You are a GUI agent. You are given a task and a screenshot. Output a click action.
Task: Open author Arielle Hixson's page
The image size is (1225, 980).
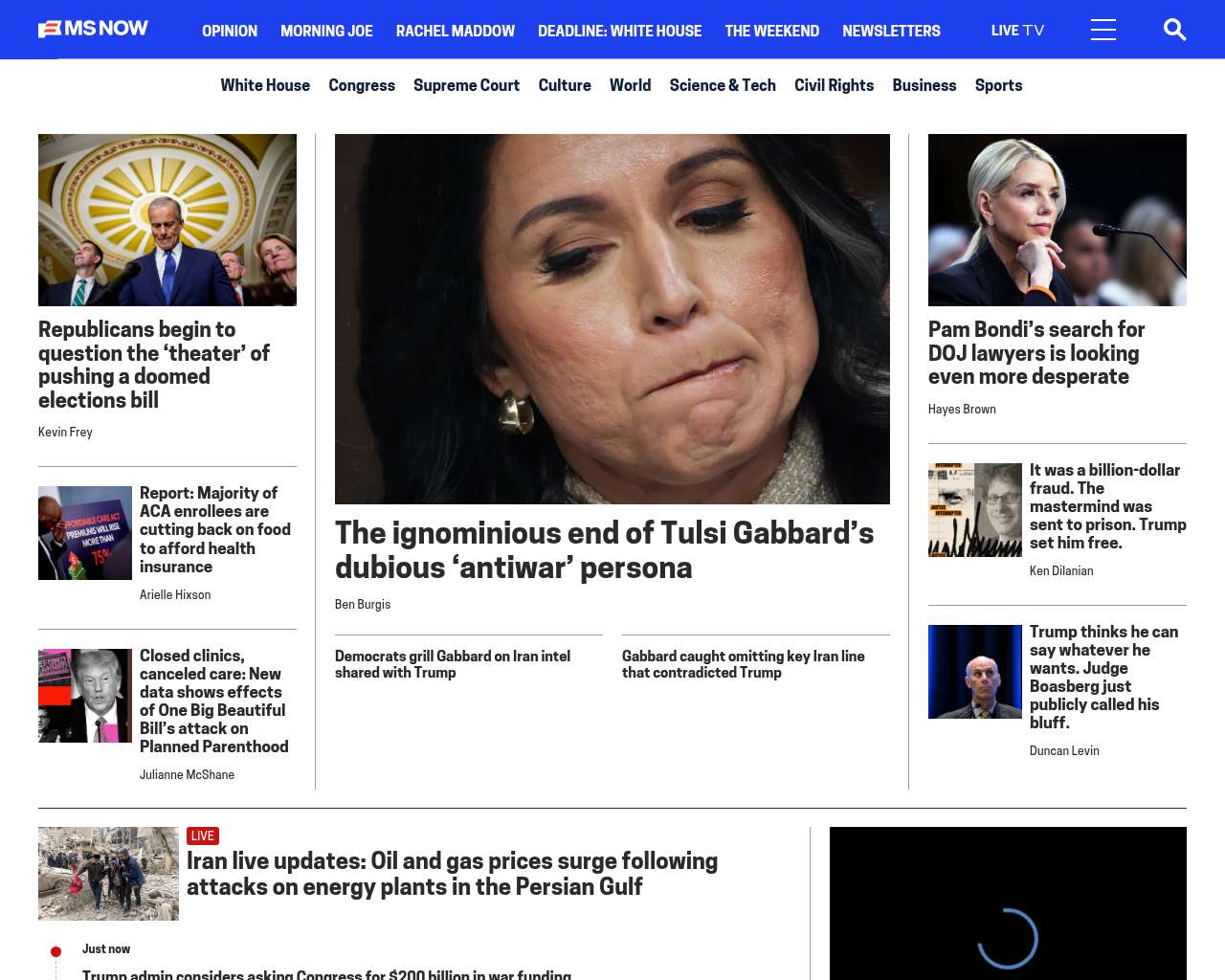(175, 595)
